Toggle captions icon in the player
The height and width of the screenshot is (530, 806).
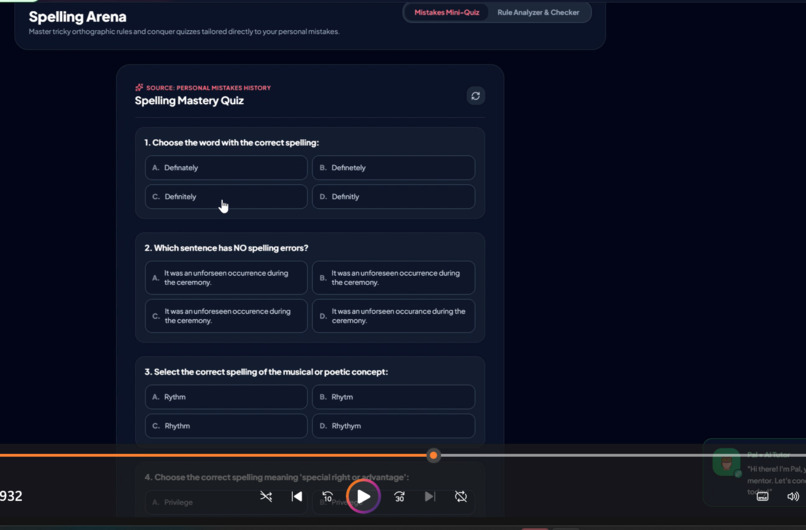(762, 496)
